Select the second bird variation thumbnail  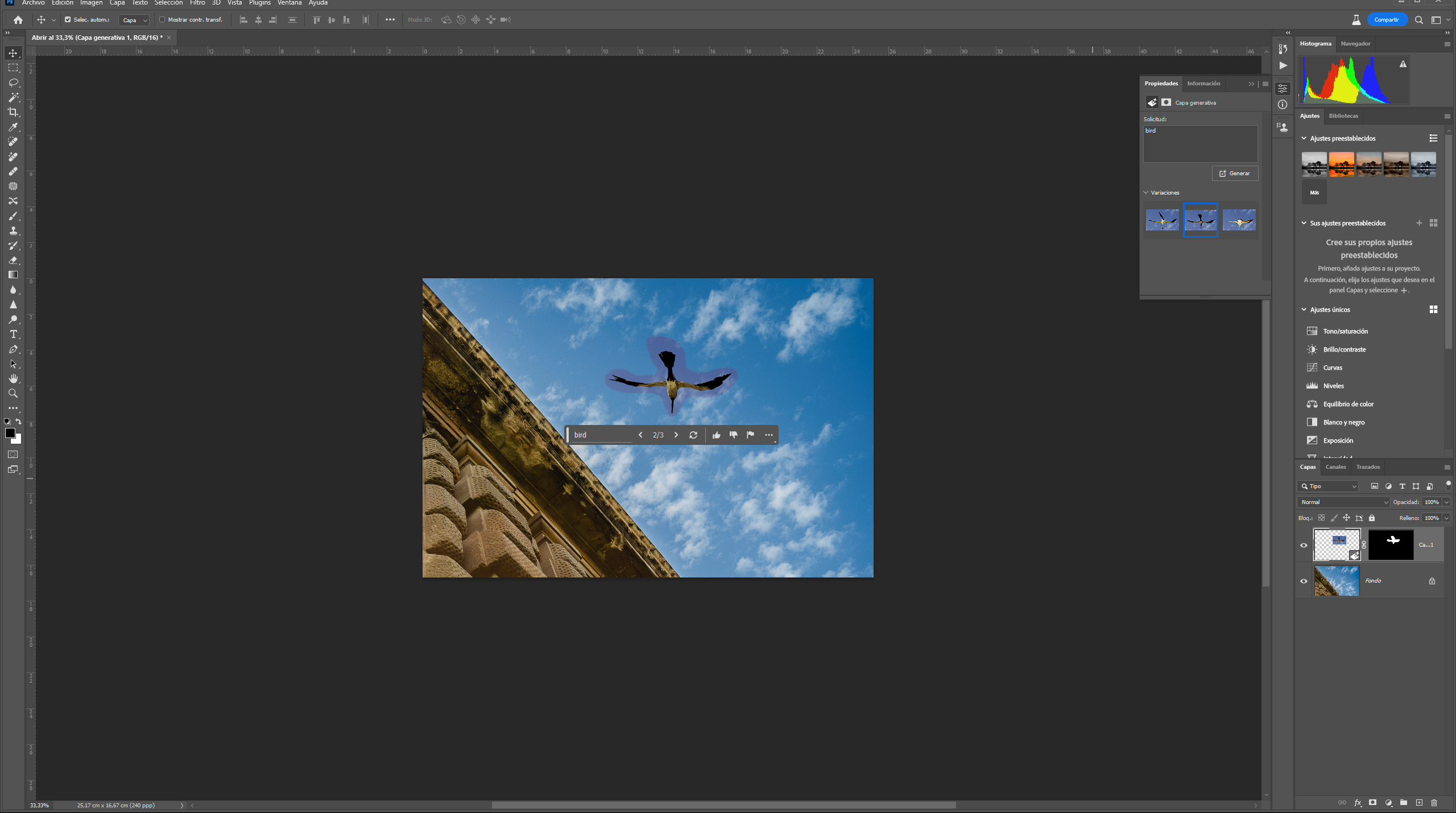point(1201,220)
